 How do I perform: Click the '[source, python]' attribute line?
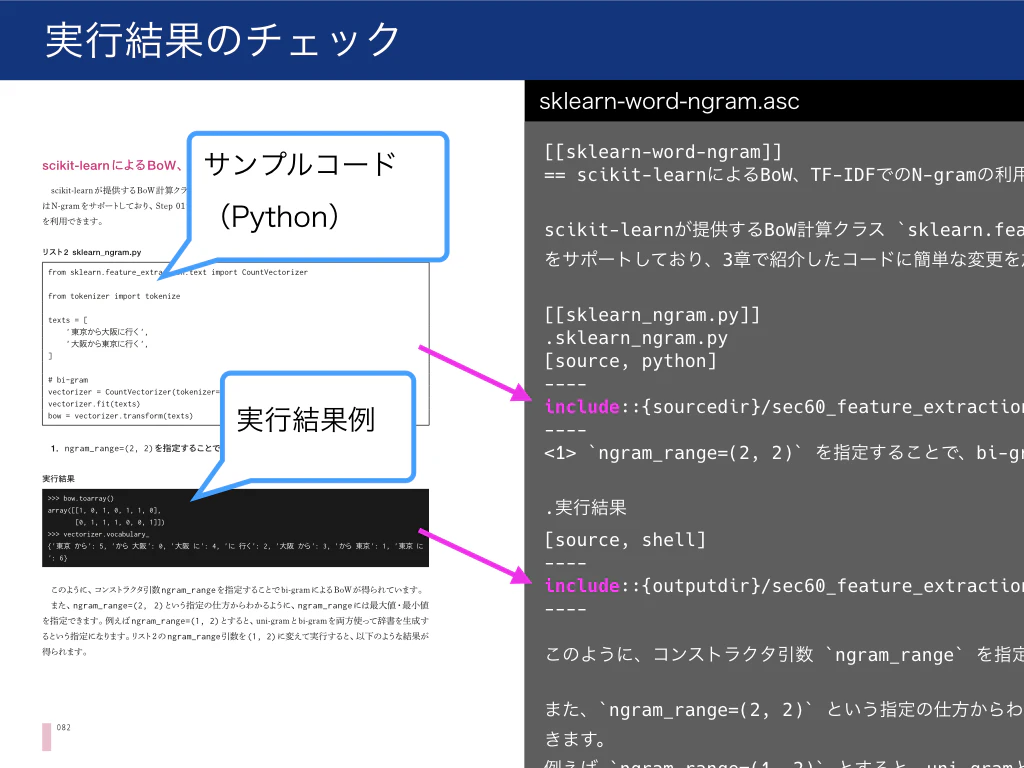631,360
